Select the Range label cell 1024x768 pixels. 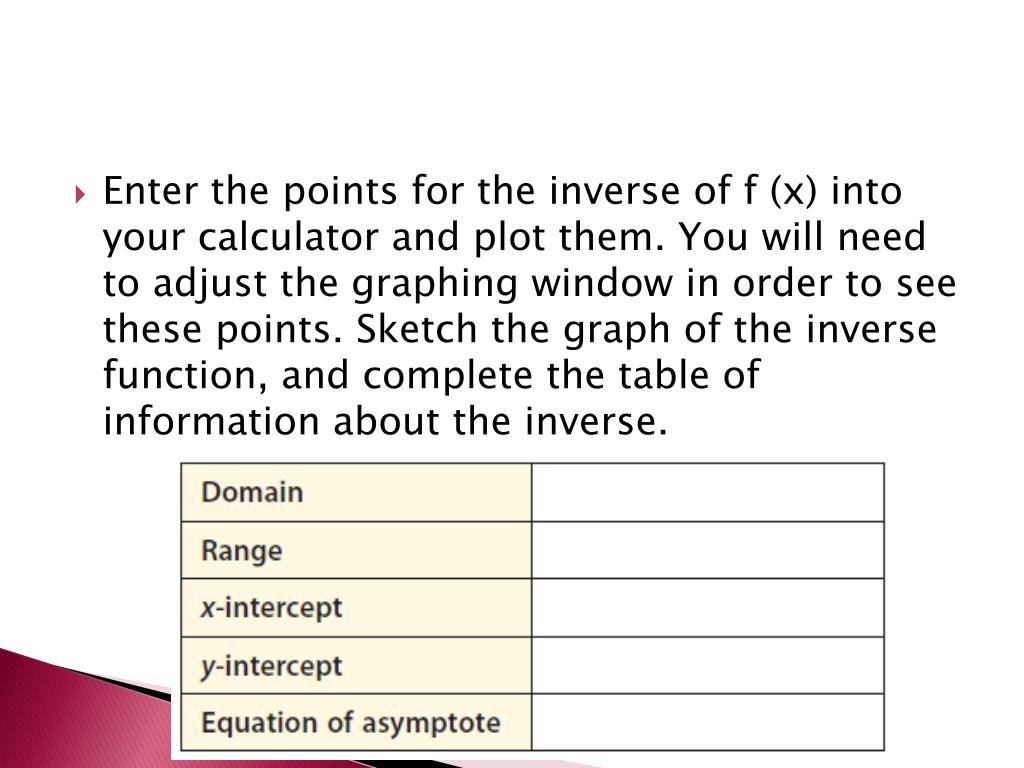click(357, 550)
